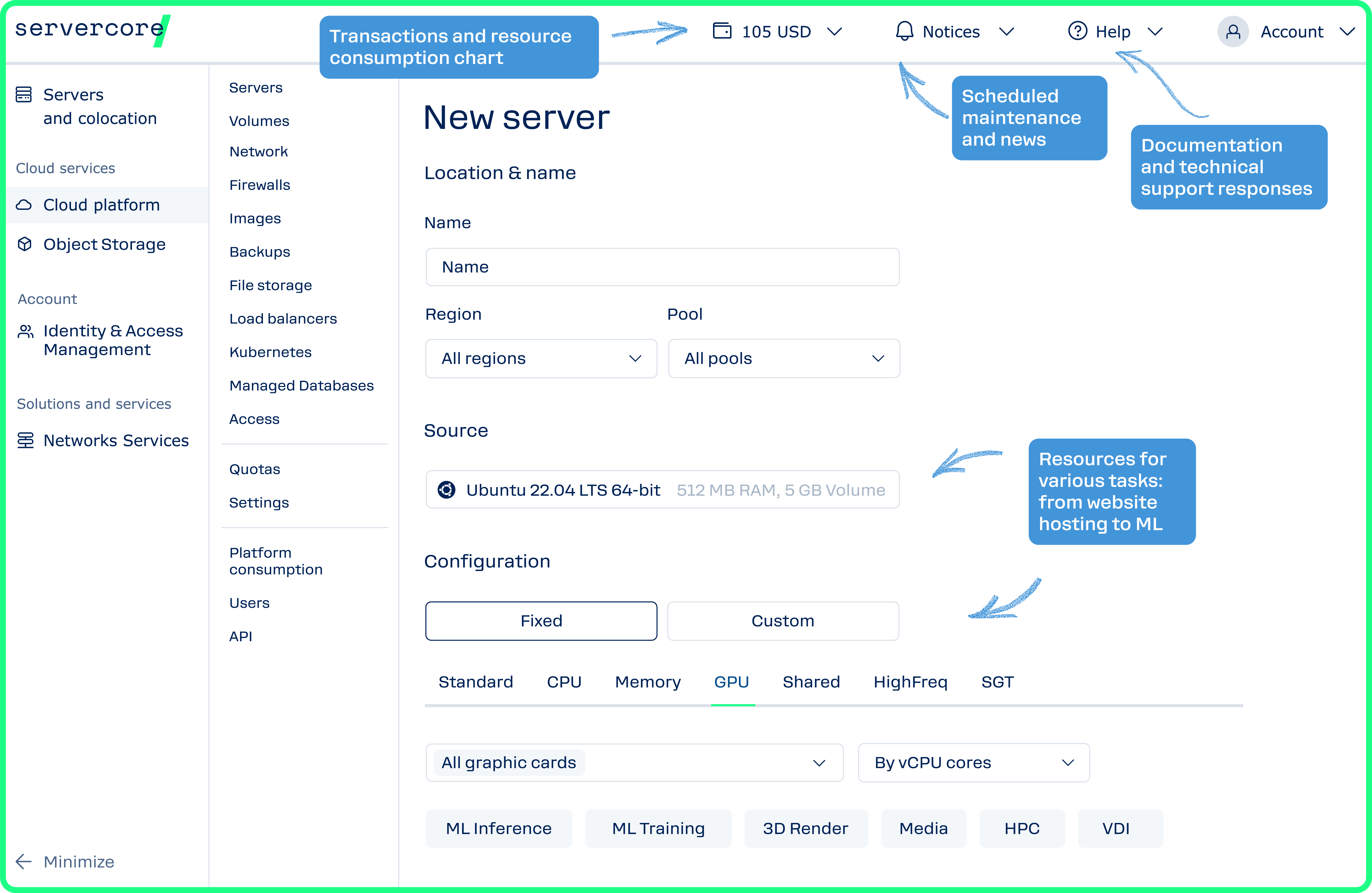This screenshot has height=893, width=1372.
Task: Open Load balancers section
Action: pyautogui.click(x=283, y=319)
